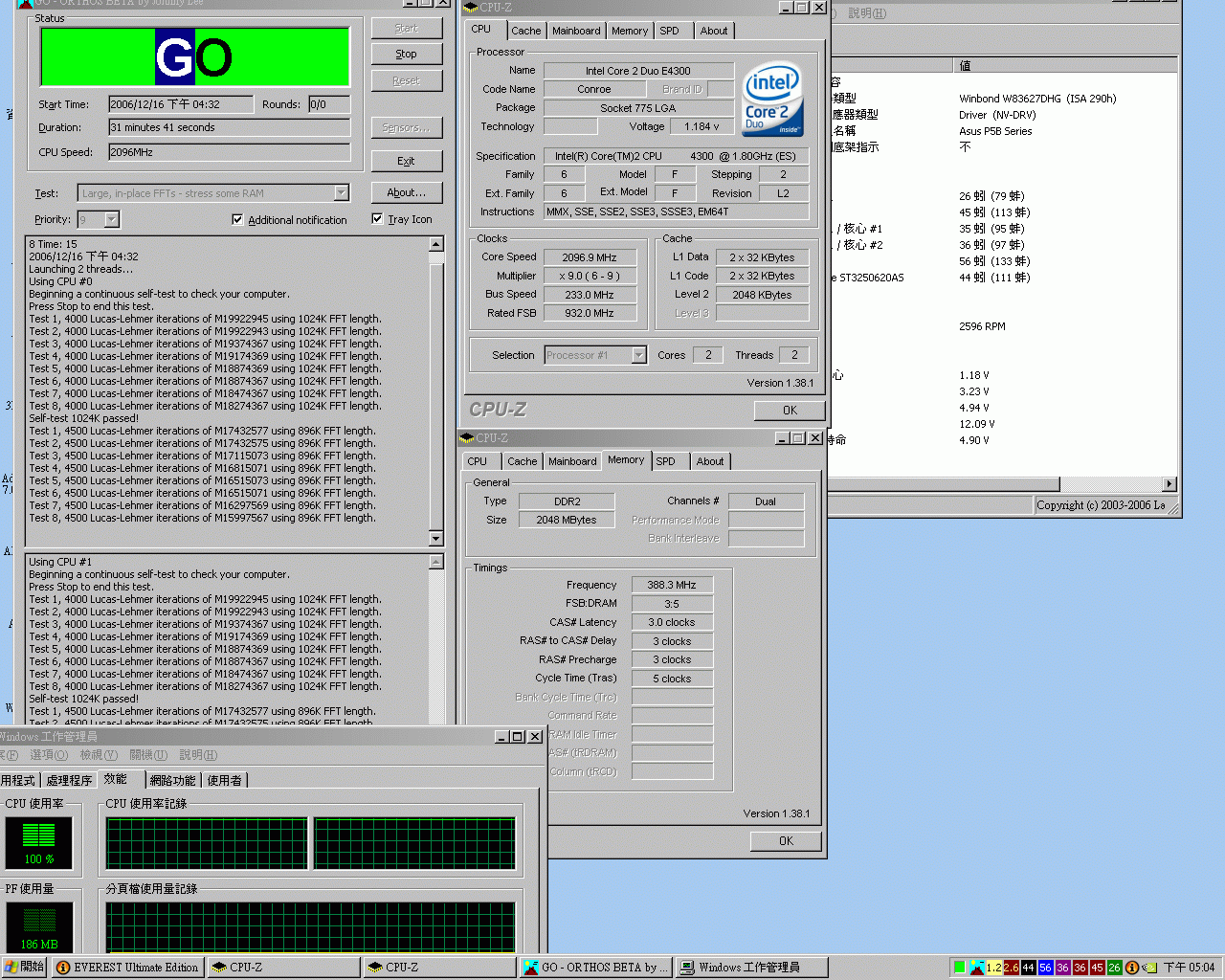The image size is (1225, 980).
Task: Open the Start menu button
Action: [x=24, y=968]
